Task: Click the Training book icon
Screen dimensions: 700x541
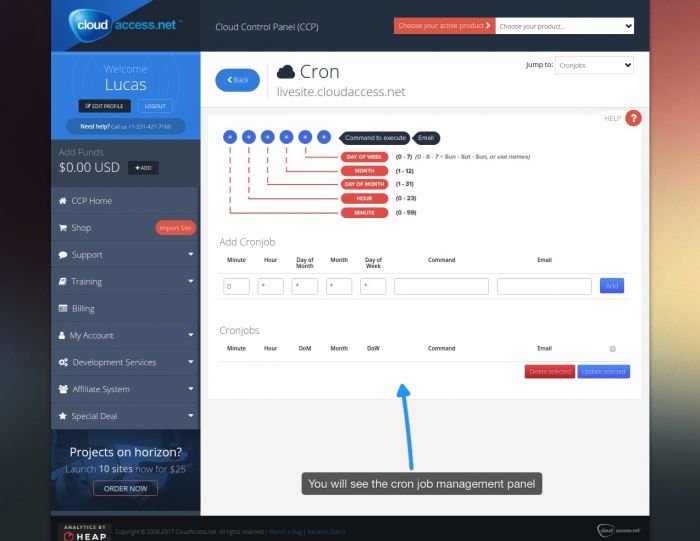Action: click(x=63, y=282)
